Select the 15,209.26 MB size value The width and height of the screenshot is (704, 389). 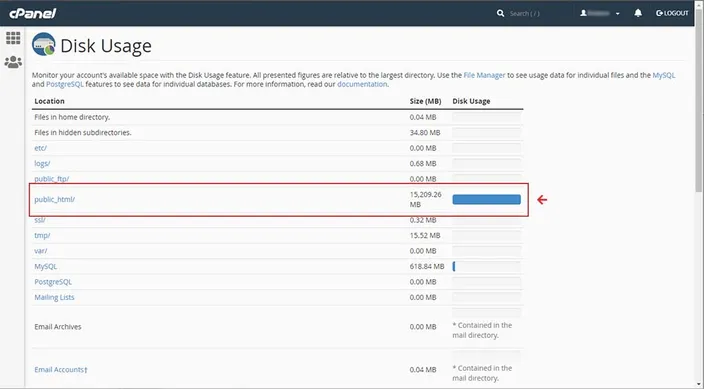425,199
